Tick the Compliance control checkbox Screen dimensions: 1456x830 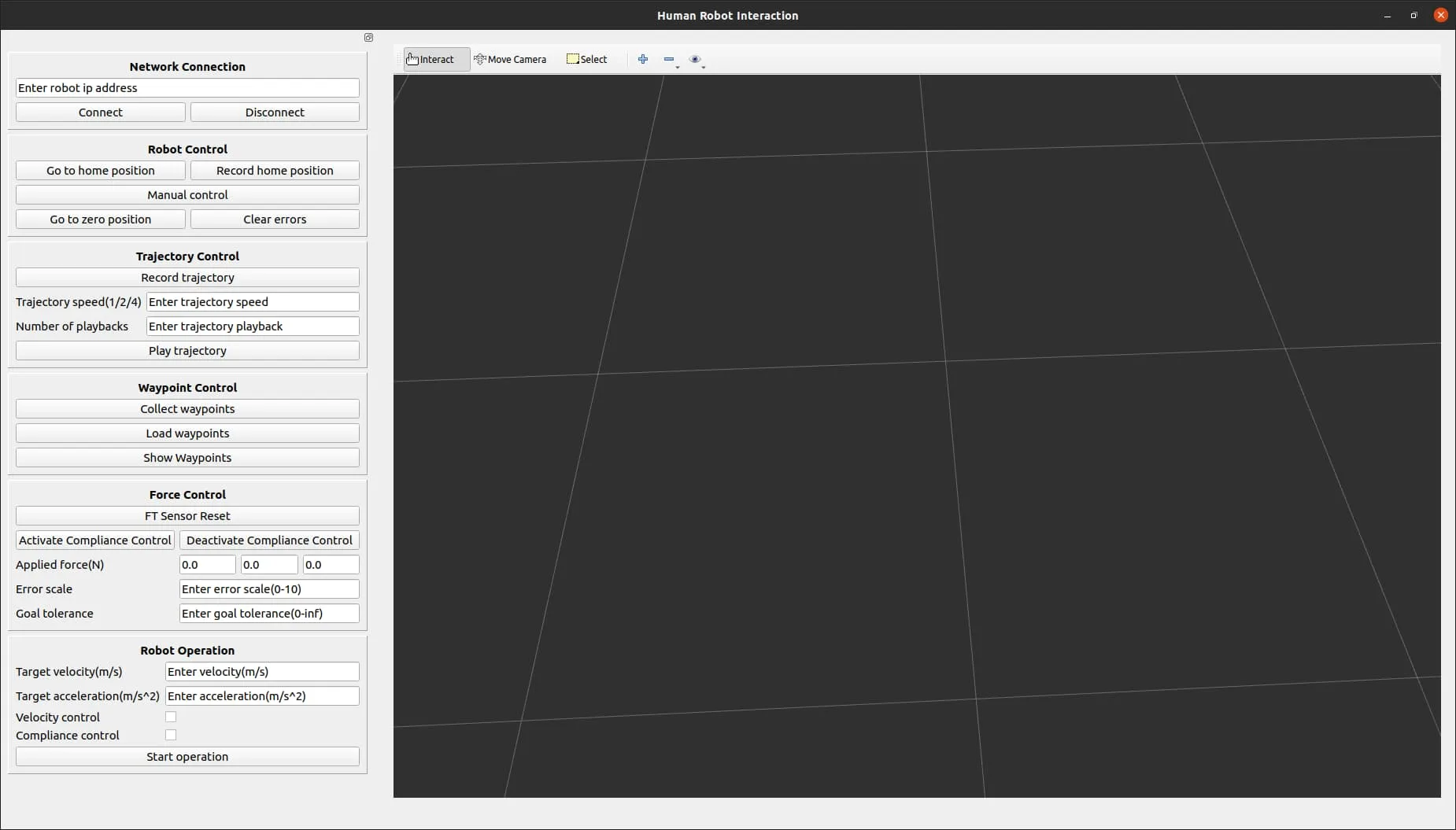(171, 735)
